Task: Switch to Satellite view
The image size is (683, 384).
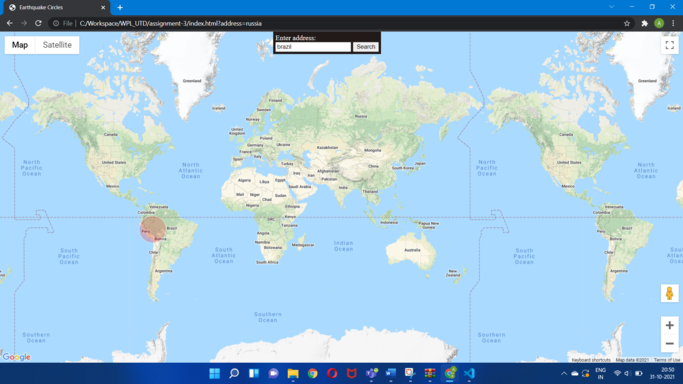Action: (57, 45)
